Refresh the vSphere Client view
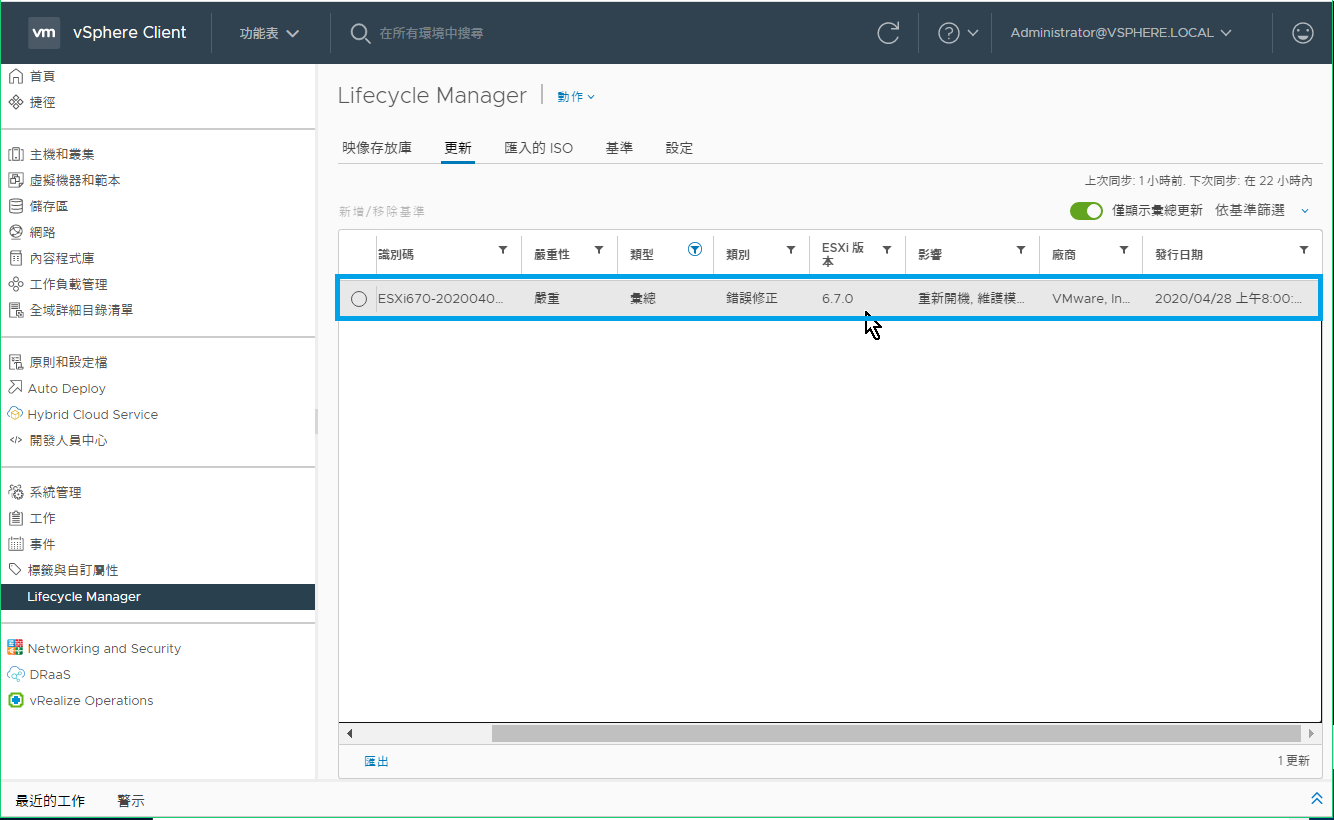 click(x=888, y=33)
